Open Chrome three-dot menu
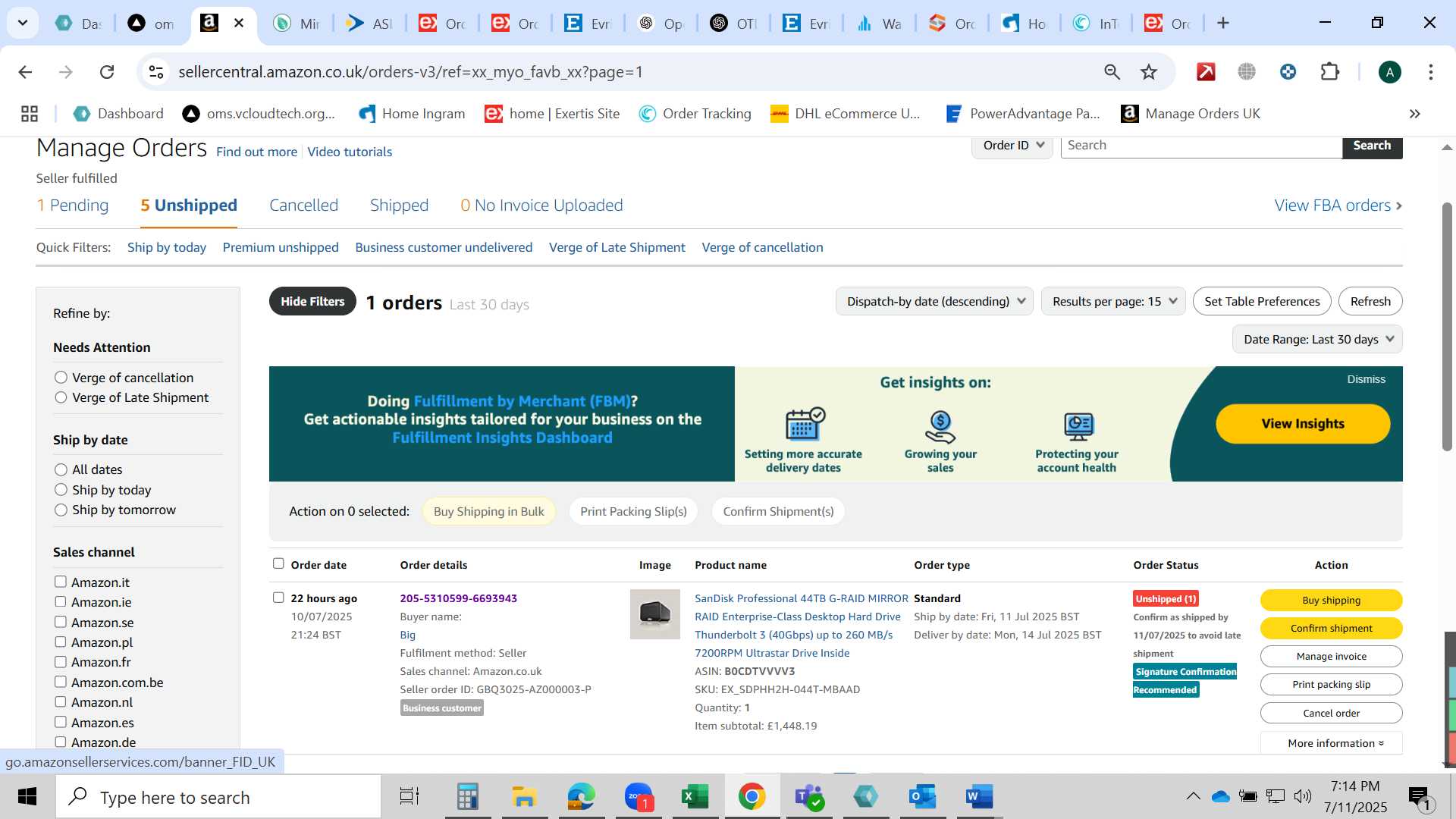This screenshot has height=819, width=1456. point(1431,72)
